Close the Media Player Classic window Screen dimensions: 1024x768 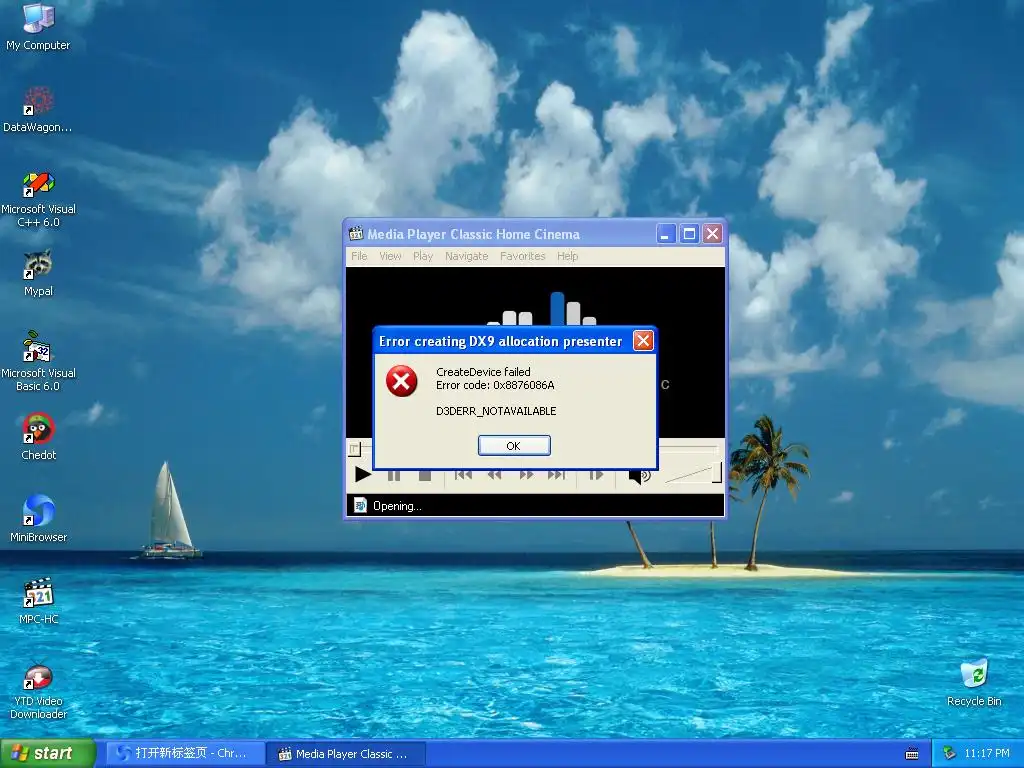pos(712,234)
